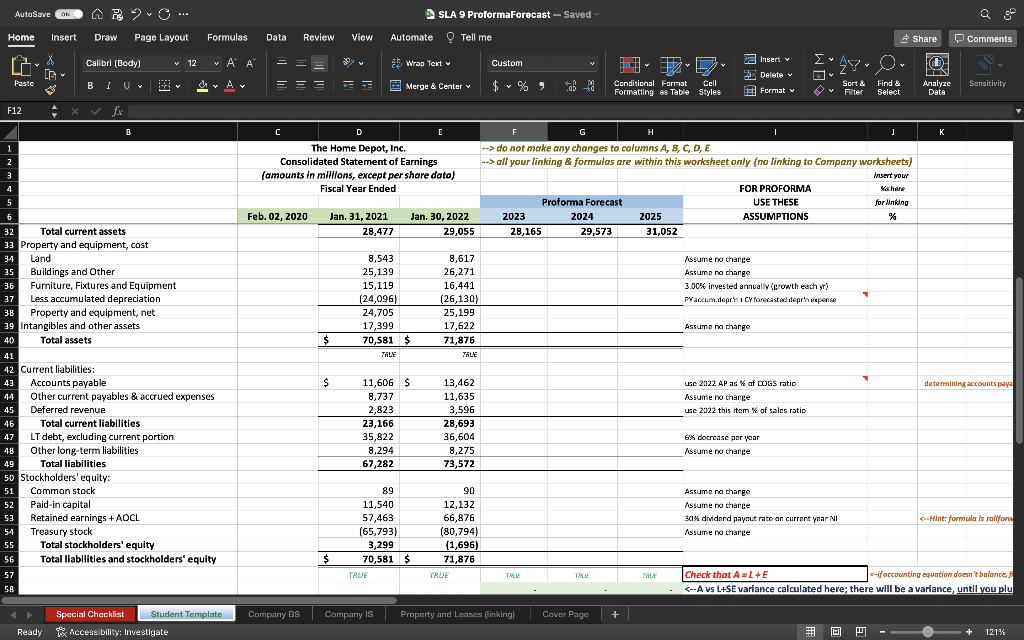The image size is (1024, 640).
Task: Open the Page Layout ribbon tab
Action: [161, 37]
